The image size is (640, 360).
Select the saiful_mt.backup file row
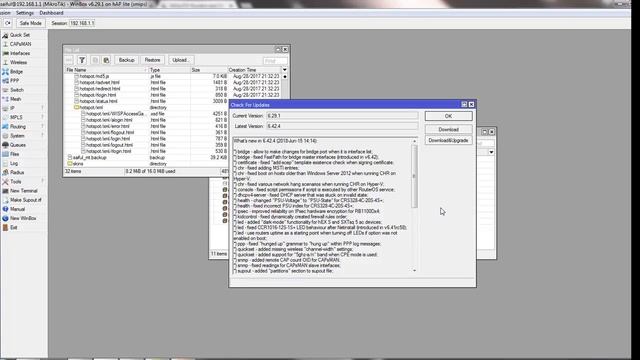pyautogui.click(x=147, y=158)
